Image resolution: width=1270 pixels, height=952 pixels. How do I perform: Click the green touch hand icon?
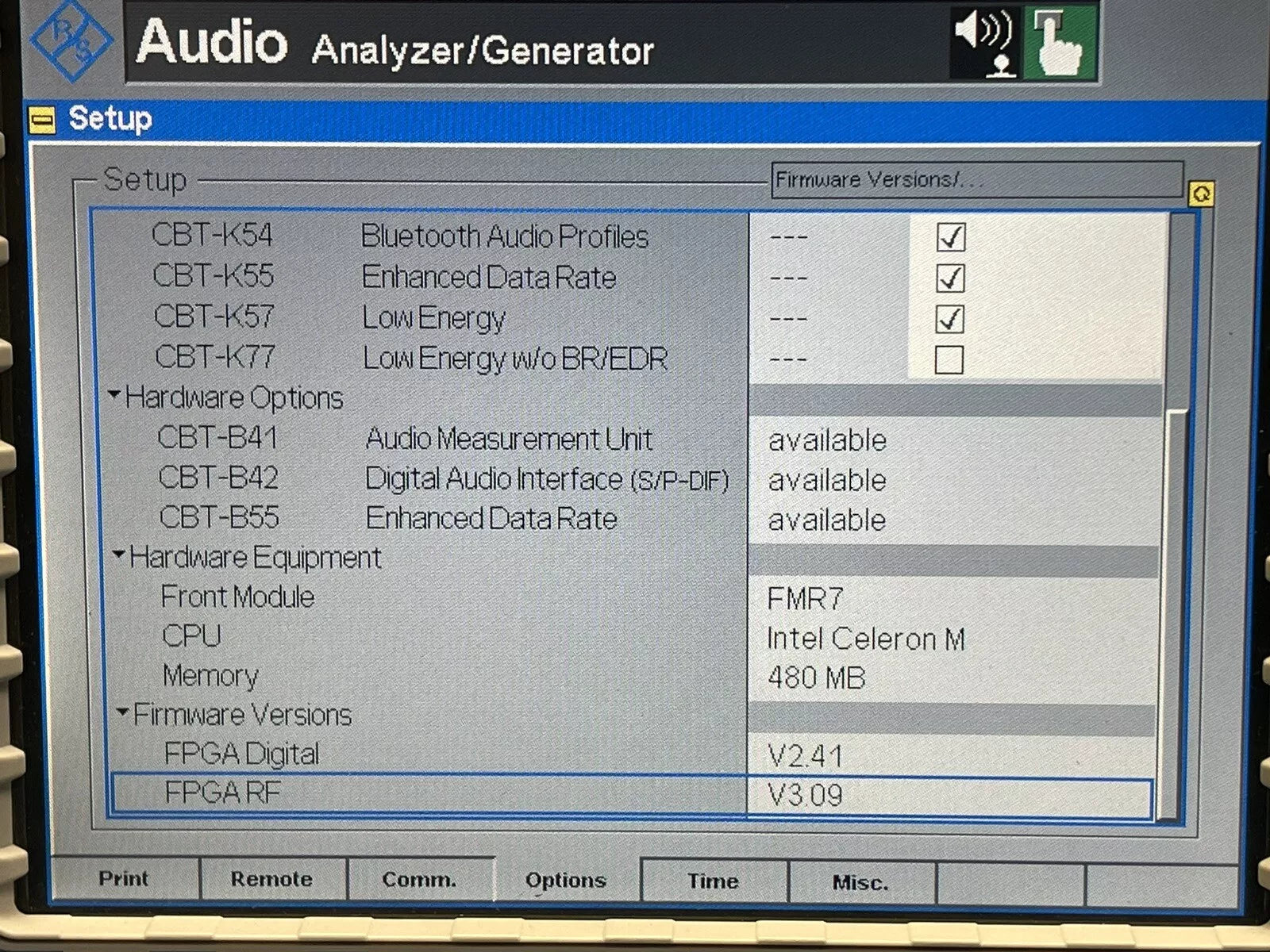tap(1060, 44)
